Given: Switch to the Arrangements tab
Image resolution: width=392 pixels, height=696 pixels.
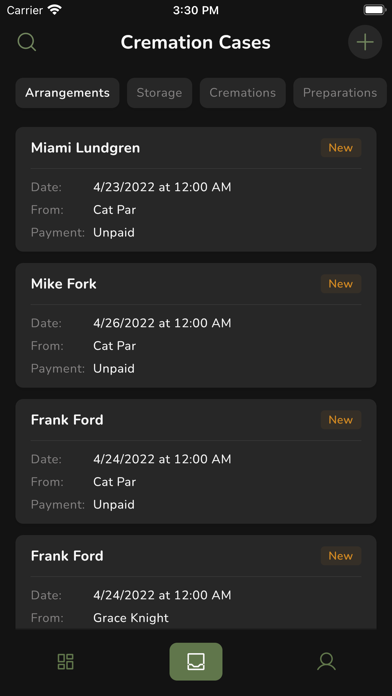Looking at the screenshot, I should [67, 93].
